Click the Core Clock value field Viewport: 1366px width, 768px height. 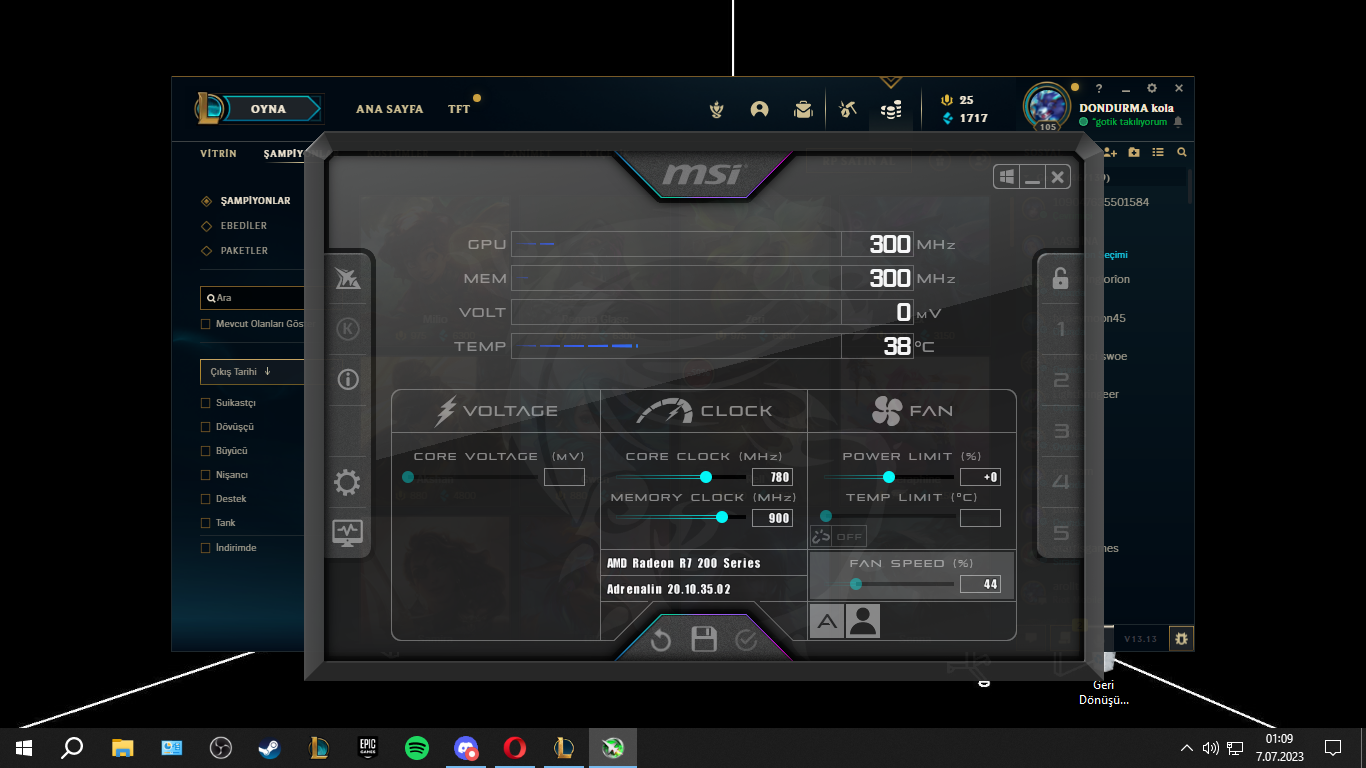pyautogui.click(x=772, y=477)
